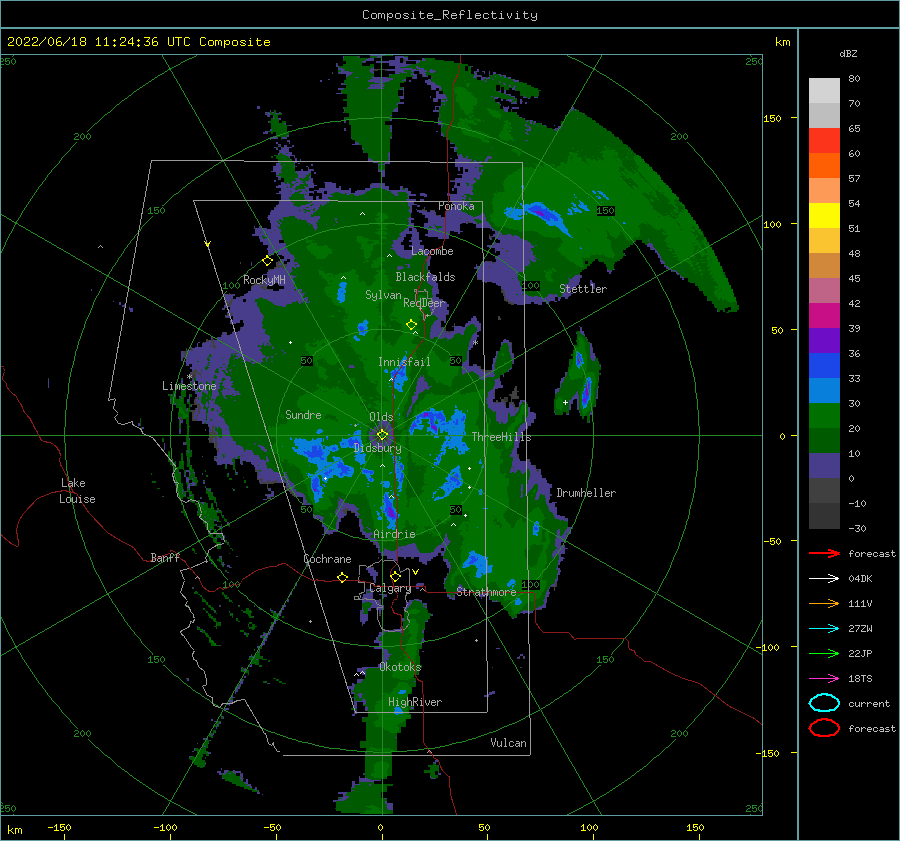Click the green 22JP arrow legend icon
Screen dimensions: 900x841
(x=824, y=653)
